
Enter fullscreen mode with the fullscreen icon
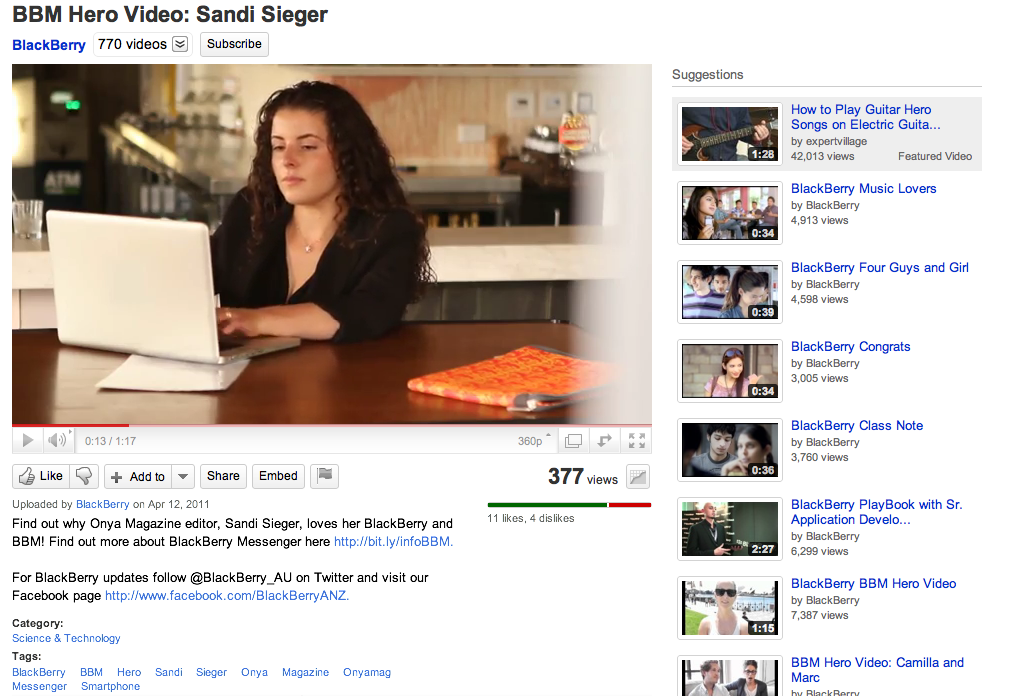coord(636,441)
